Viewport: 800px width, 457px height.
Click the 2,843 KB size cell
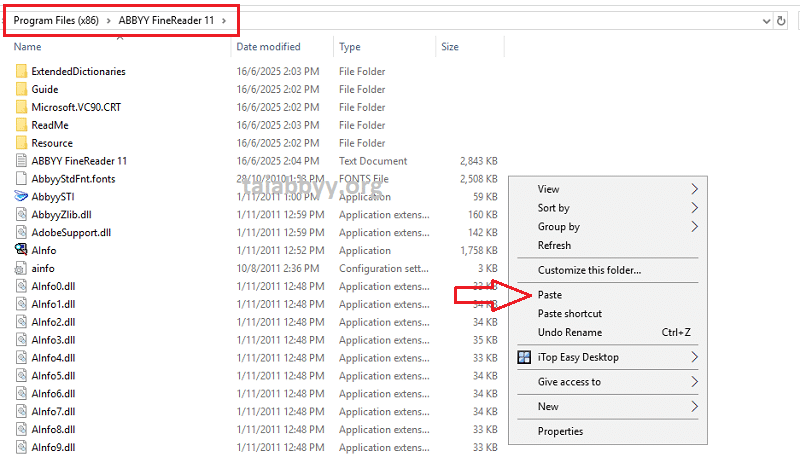[x=479, y=161]
